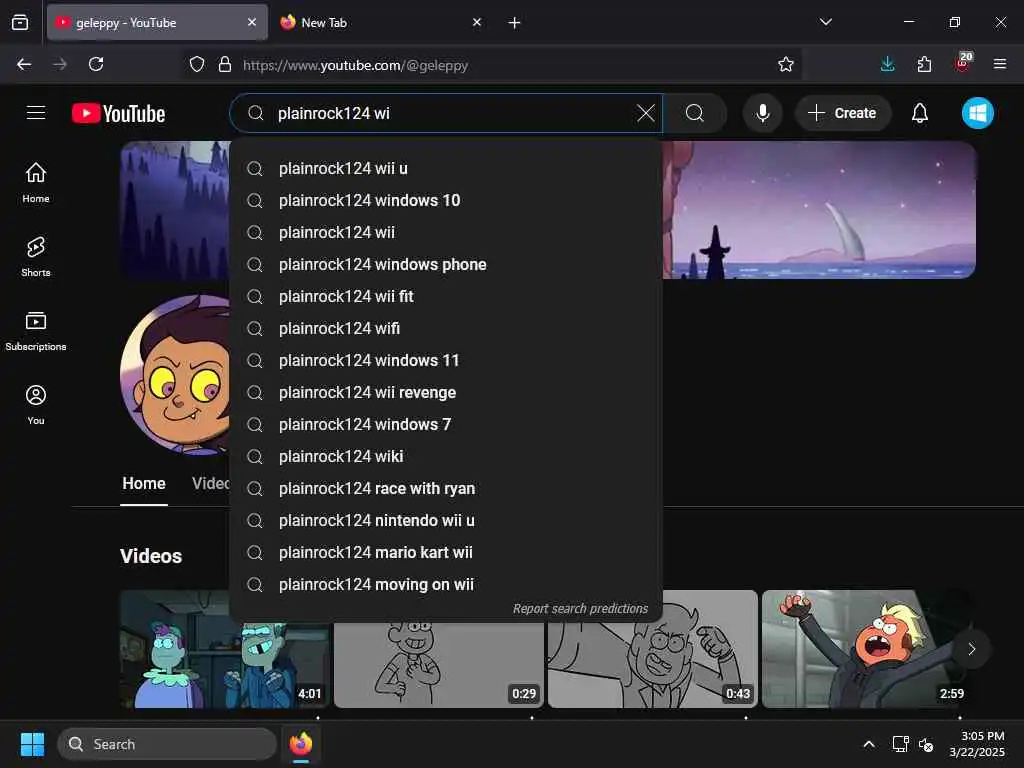Show hidden system tray icons
1024x768 pixels.
[x=869, y=744]
